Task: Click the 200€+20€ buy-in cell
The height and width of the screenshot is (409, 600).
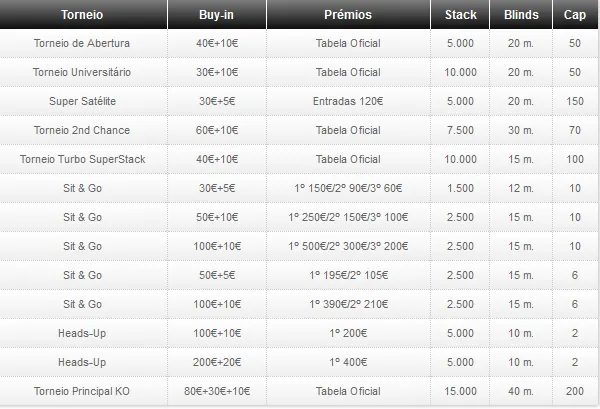Action: [x=217, y=362]
